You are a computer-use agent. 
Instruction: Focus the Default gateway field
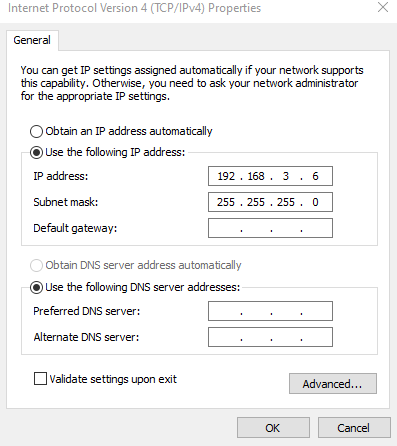tap(270, 228)
